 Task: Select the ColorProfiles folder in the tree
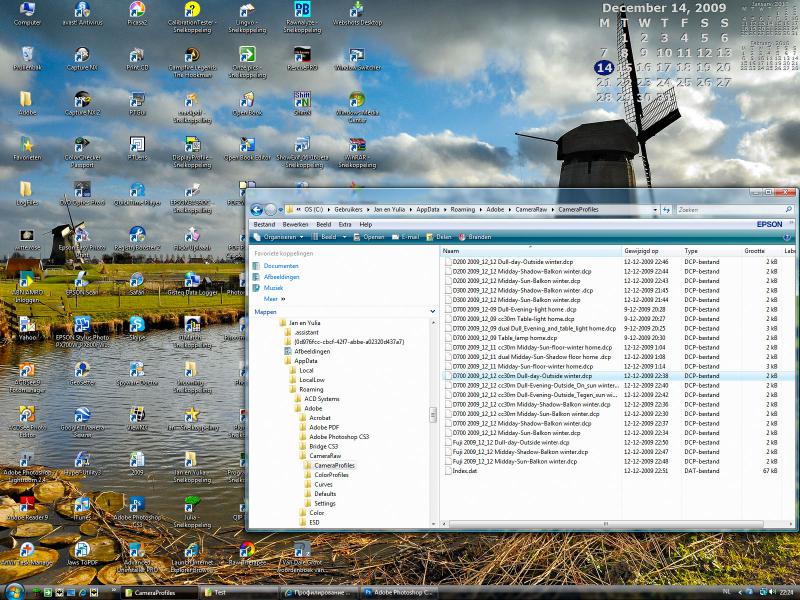pos(331,475)
